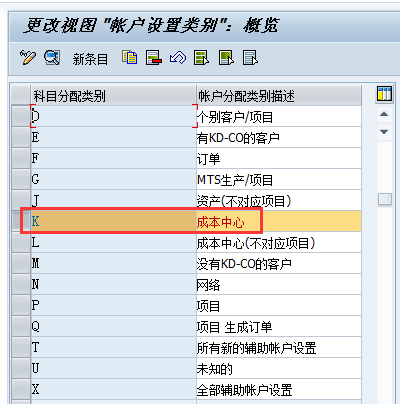Click the category cell M
This screenshot has width=400, height=404.
113,263
